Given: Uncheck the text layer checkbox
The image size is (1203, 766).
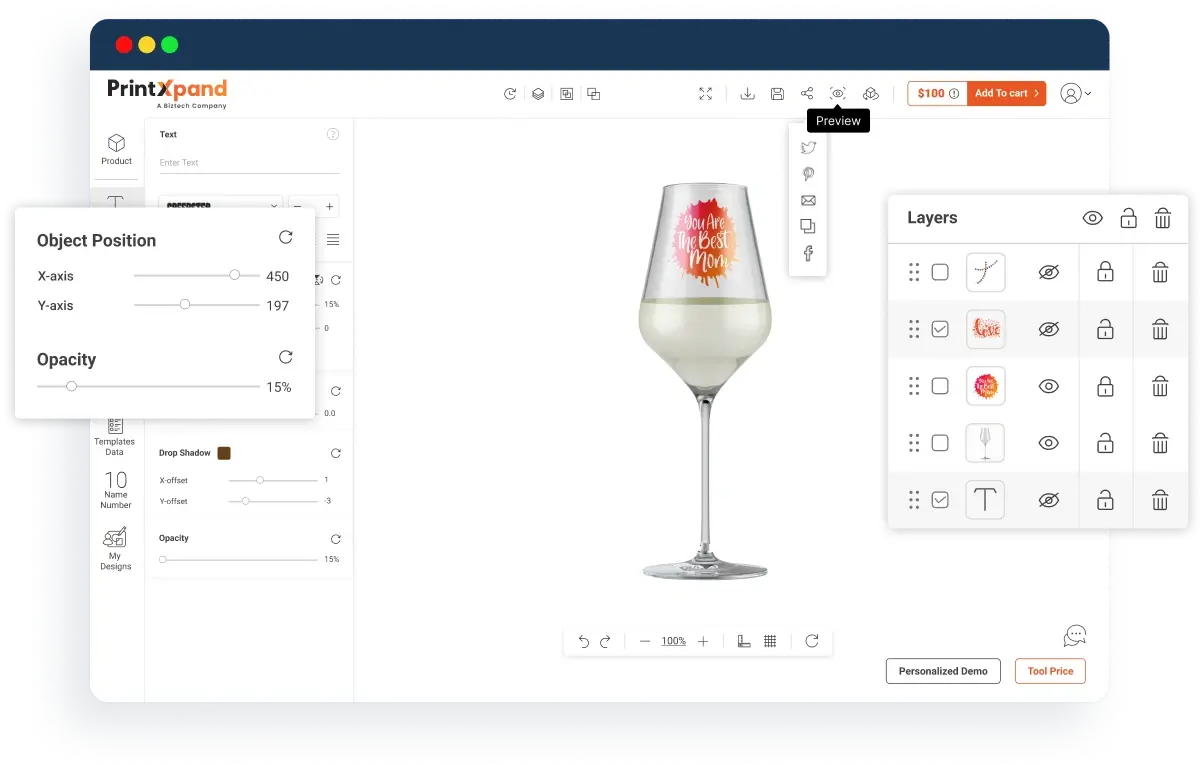Looking at the screenshot, I should pos(940,500).
